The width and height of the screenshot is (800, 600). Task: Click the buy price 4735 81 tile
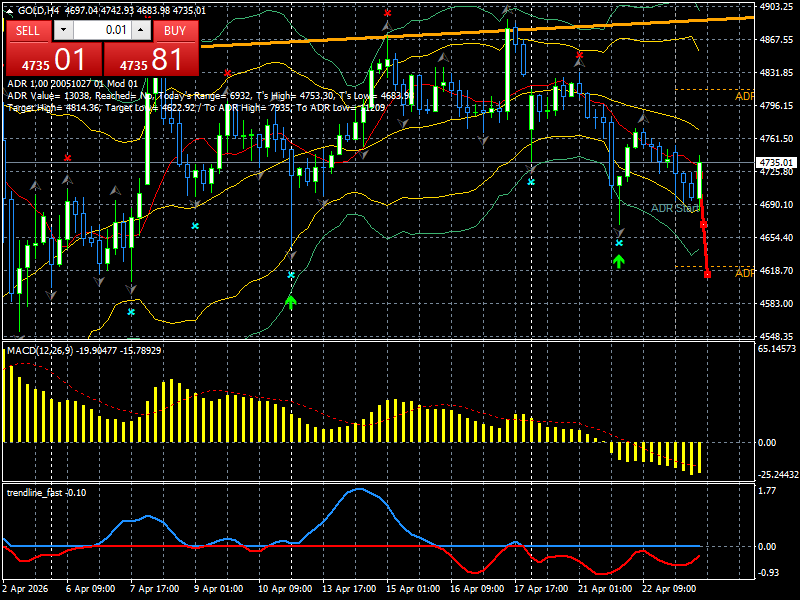coord(152,59)
